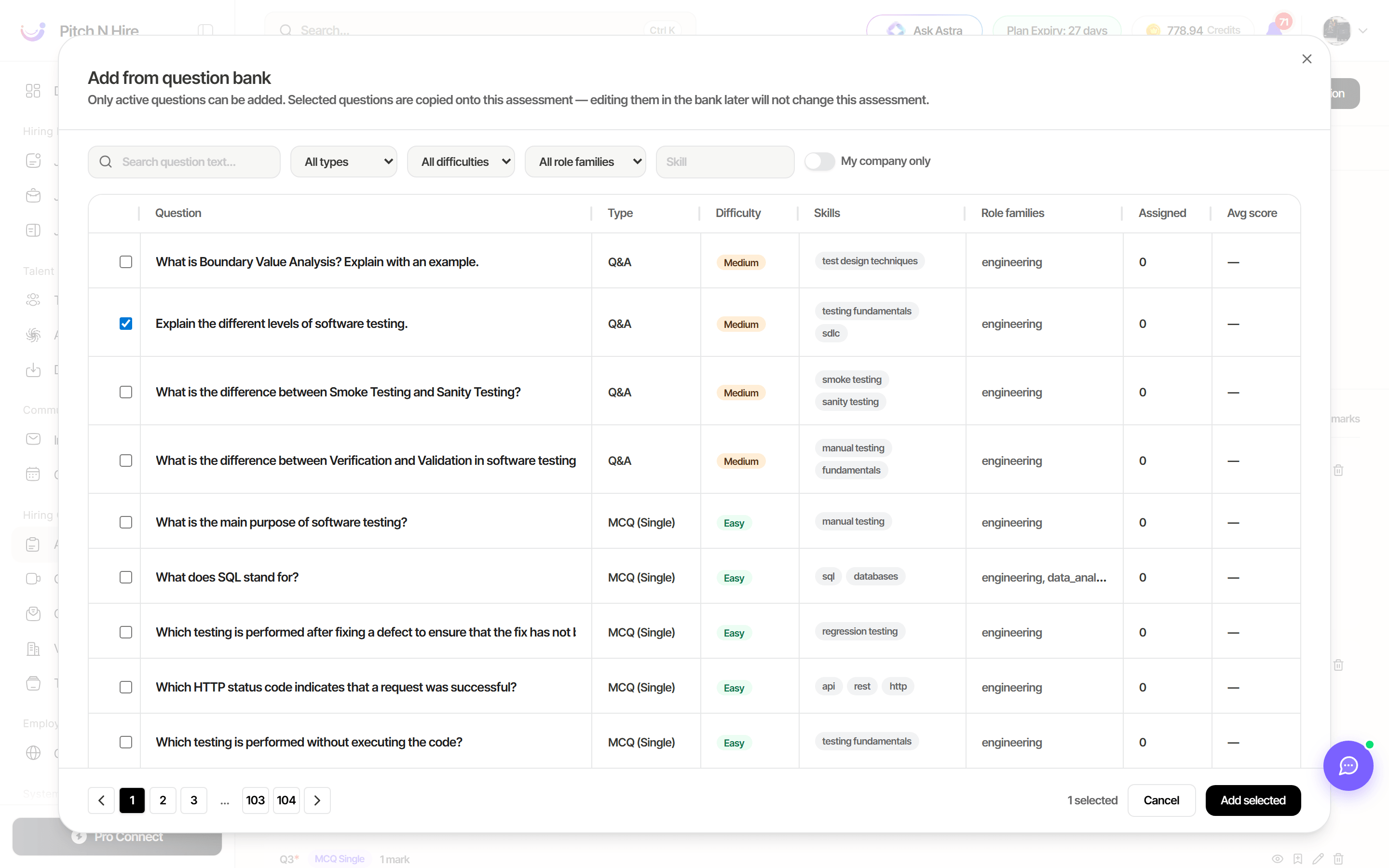
Task: Go to next page arrow
Action: point(317,800)
